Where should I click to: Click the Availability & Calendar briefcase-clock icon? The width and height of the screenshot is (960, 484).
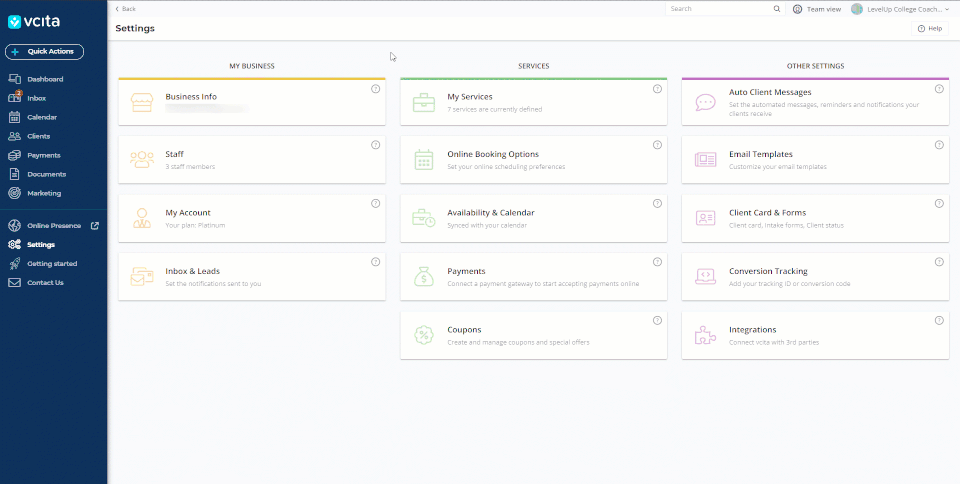tap(424, 218)
